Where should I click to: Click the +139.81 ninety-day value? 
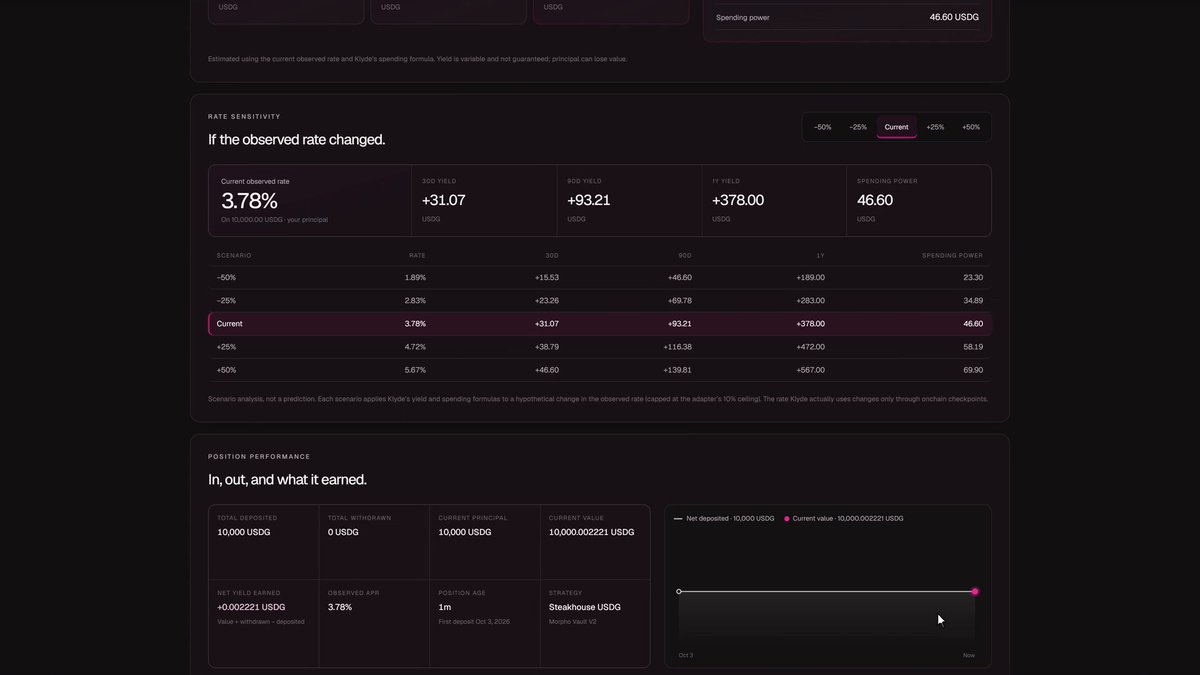pyautogui.click(x=677, y=370)
